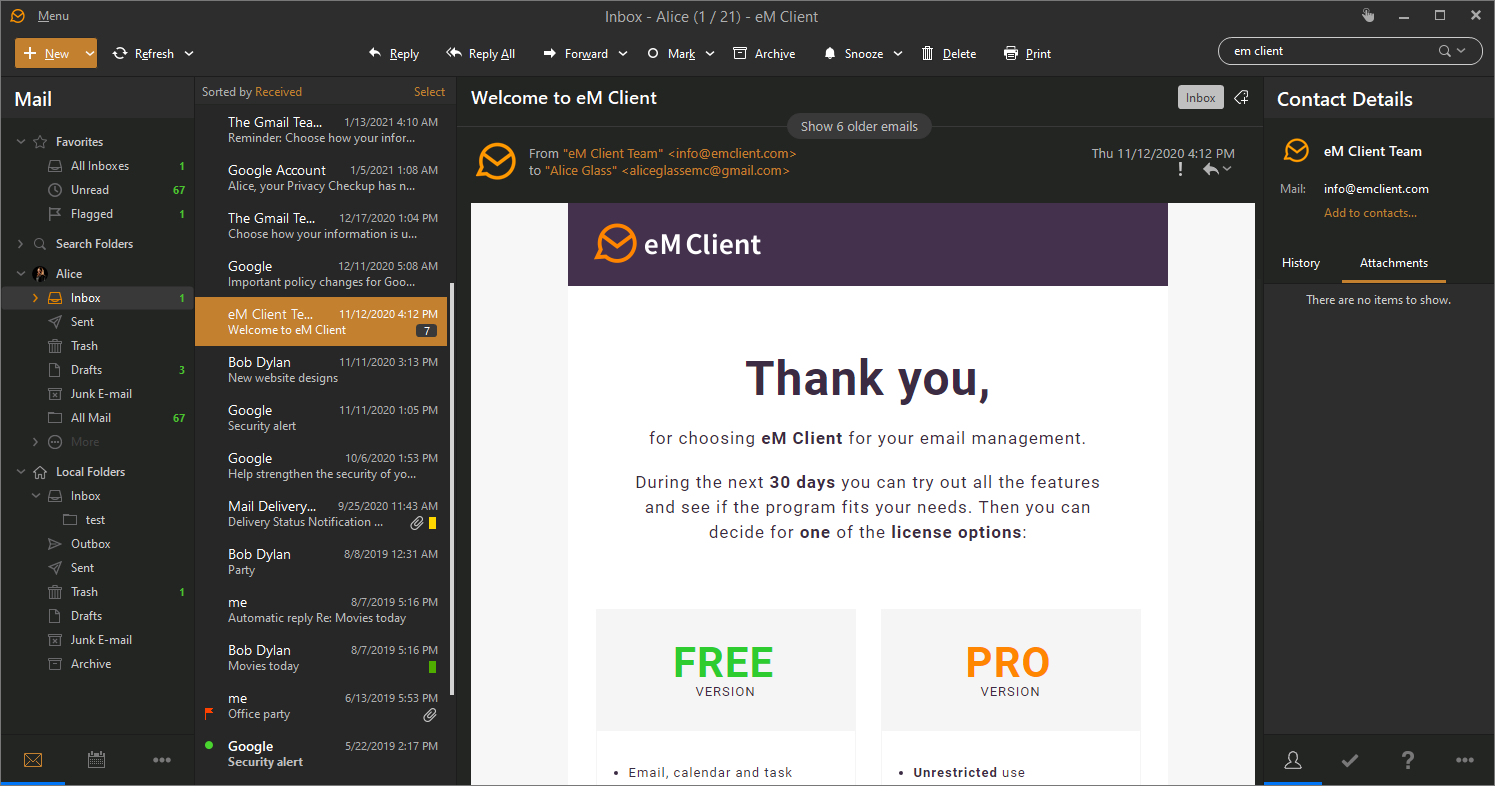Click the tag icon beside Inbox label
The image size is (1495, 786).
coord(1241,98)
